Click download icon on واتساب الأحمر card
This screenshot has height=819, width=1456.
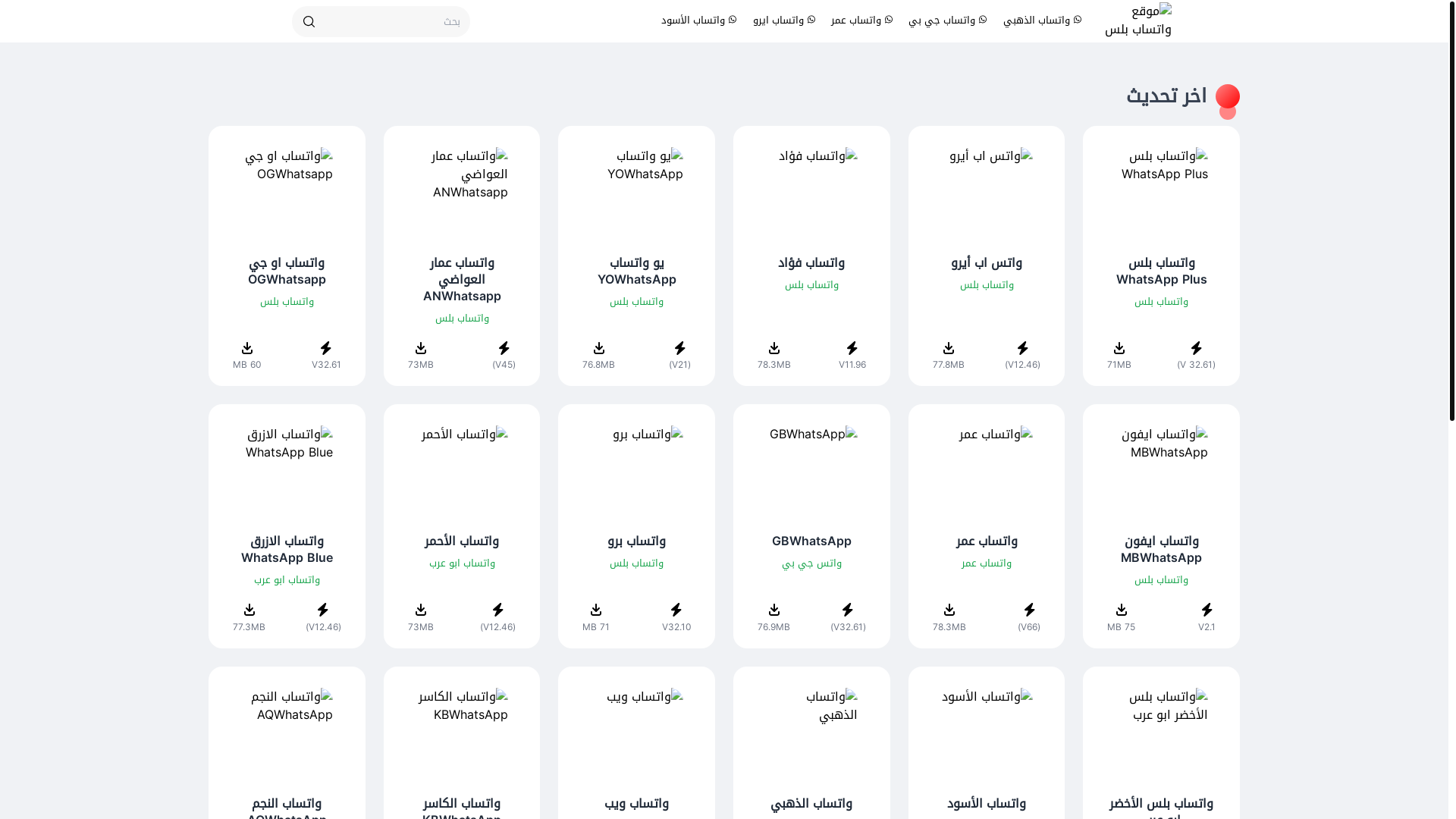click(x=421, y=610)
